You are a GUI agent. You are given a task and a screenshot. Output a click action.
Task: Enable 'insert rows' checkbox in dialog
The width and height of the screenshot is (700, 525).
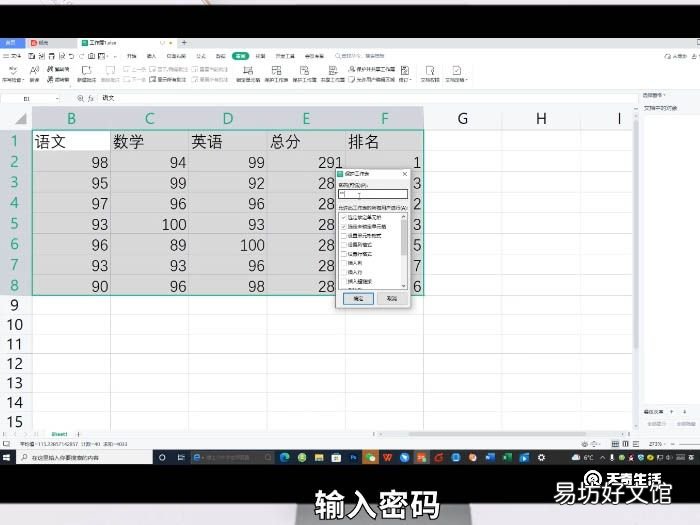[x=344, y=272]
